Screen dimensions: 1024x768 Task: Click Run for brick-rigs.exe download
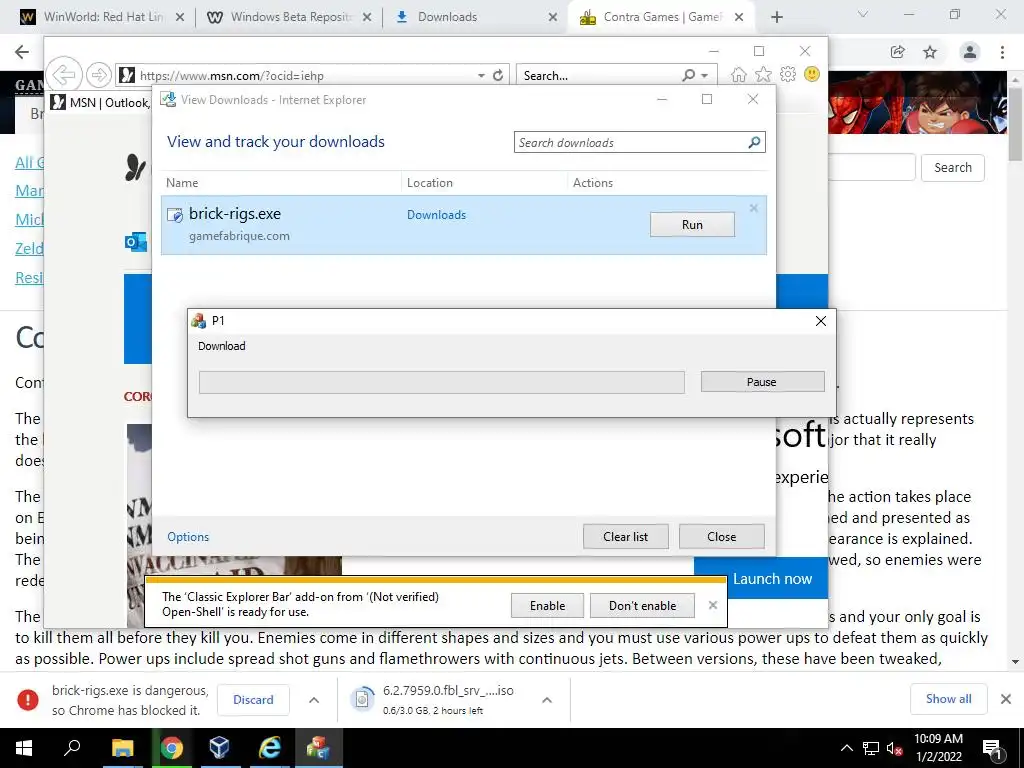tap(692, 225)
